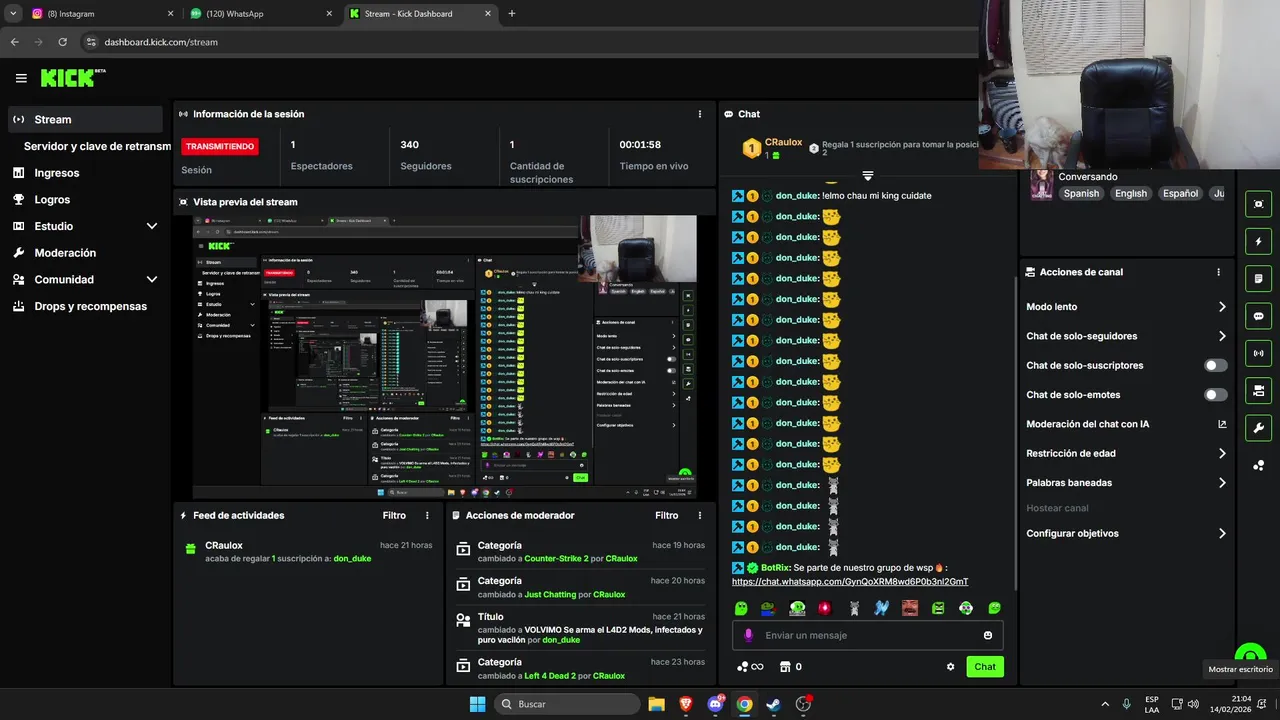Click the lightning bolt icon in right toolbar
This screenshot has height=720, width=1280.
coord(1258,241)
